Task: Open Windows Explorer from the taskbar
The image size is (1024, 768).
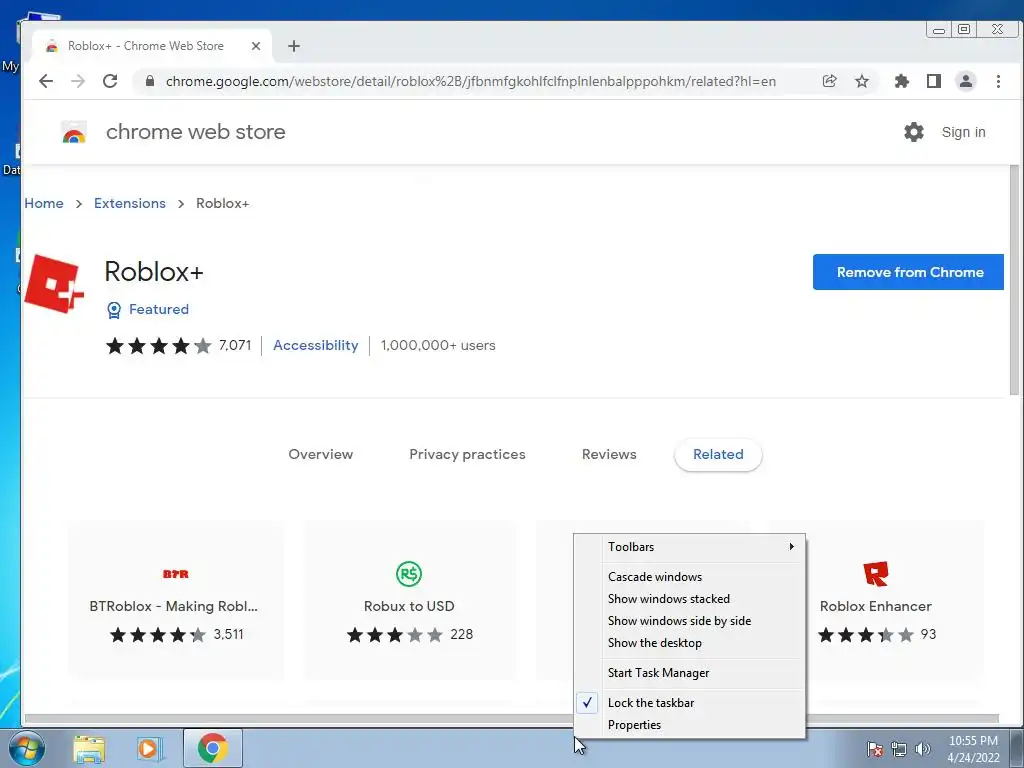Action: pos(89,748)
